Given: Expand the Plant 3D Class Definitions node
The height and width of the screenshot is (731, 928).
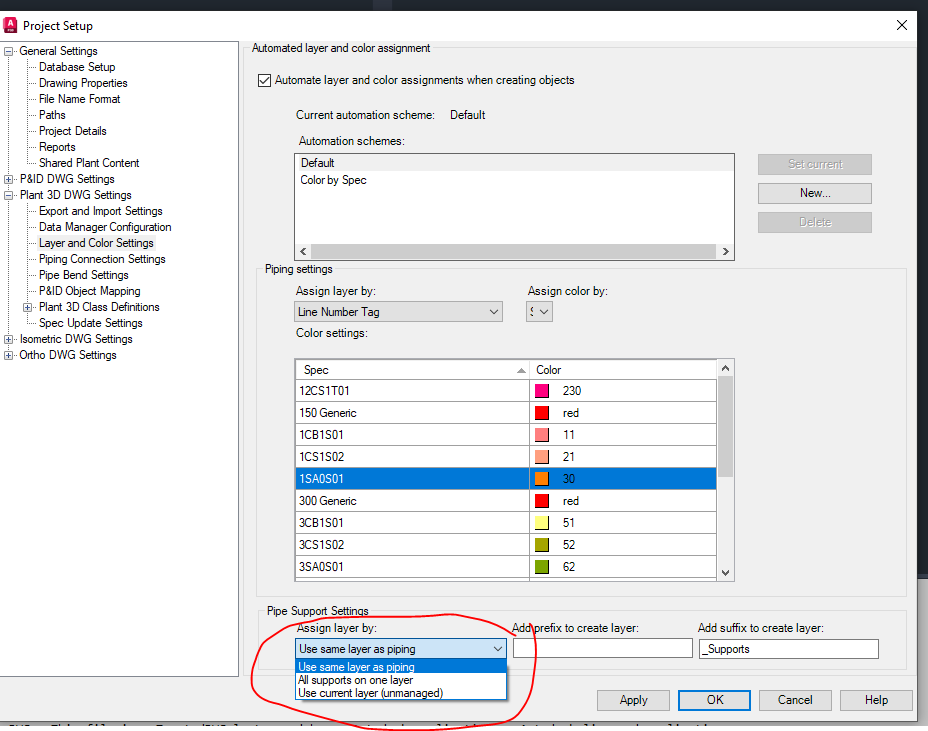Looking at the screenshot, I should coord(28,306).
